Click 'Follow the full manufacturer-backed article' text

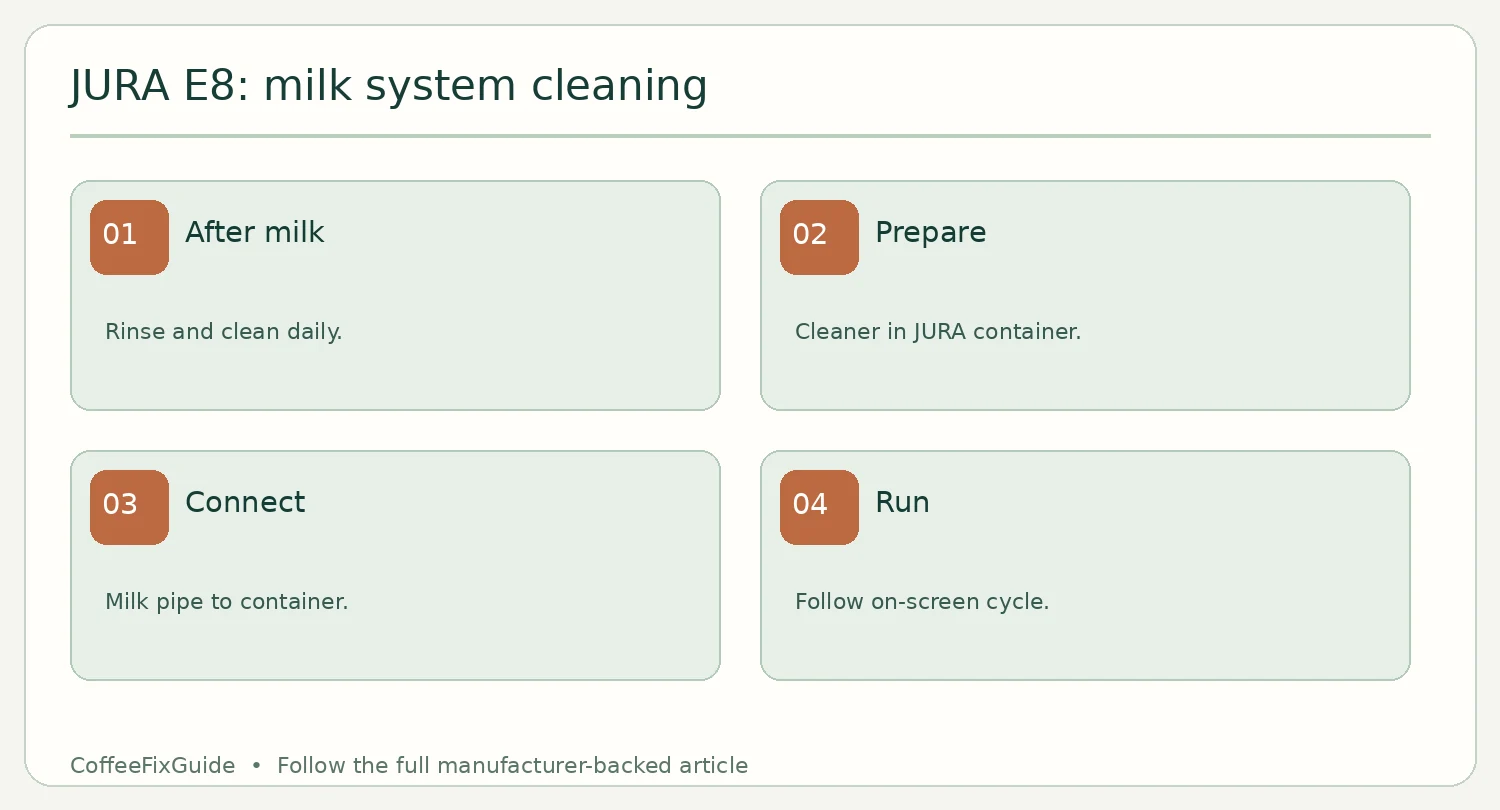(512, 766)
